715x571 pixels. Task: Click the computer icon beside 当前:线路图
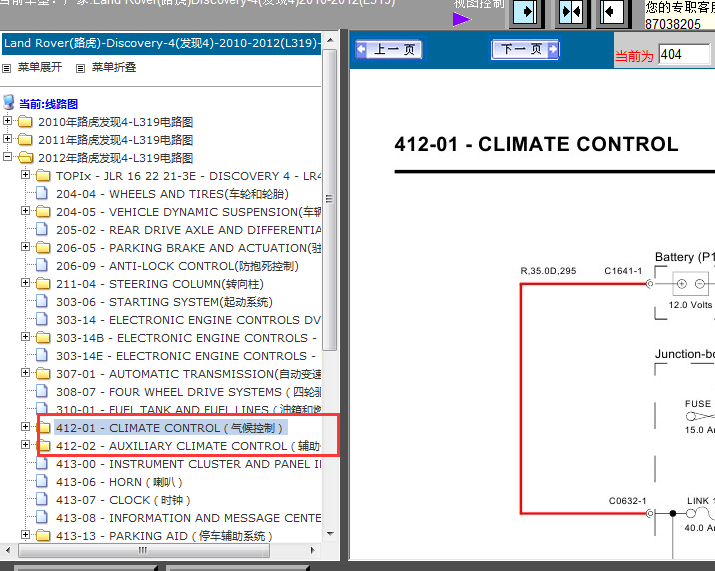point(8,102)
